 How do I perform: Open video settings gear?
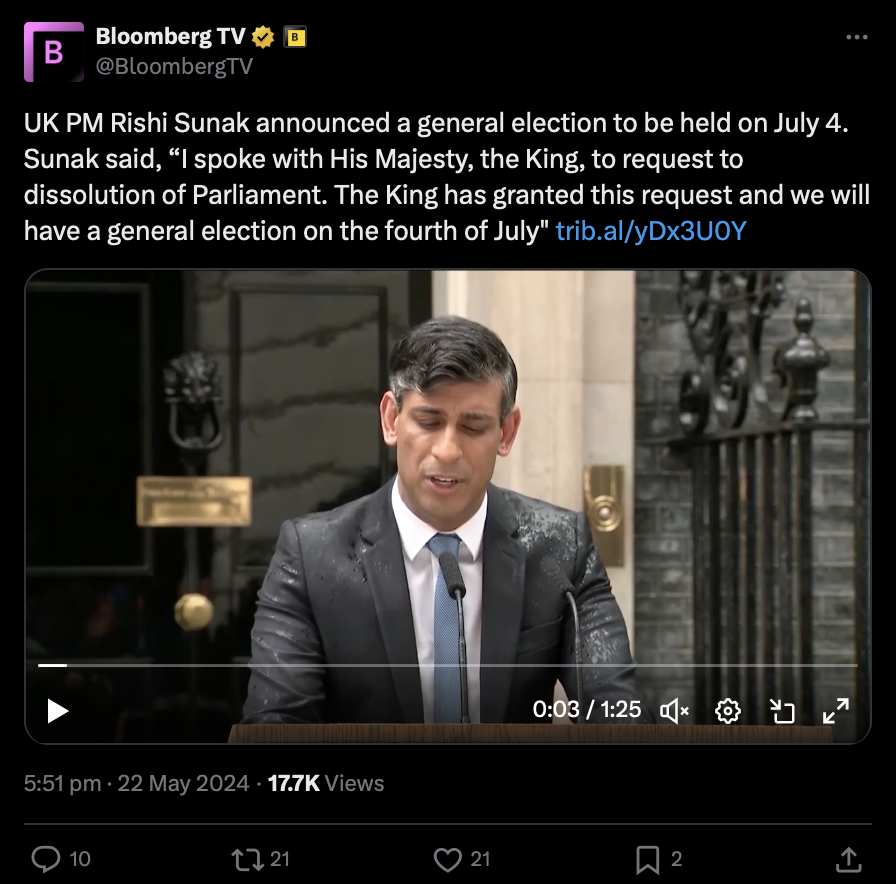tap(728, 710)
